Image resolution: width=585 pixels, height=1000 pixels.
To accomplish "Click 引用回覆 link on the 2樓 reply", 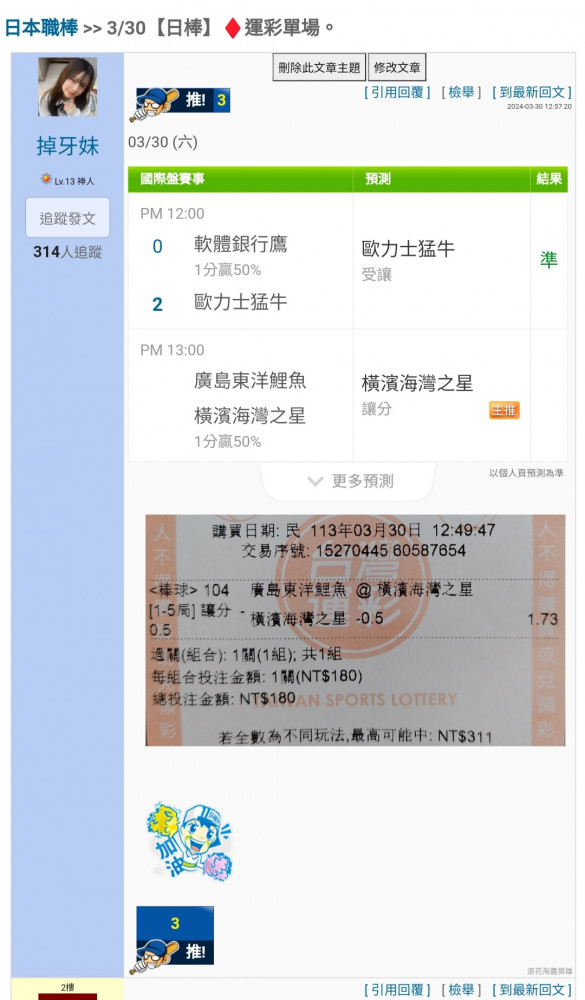I will pos(397,990).
